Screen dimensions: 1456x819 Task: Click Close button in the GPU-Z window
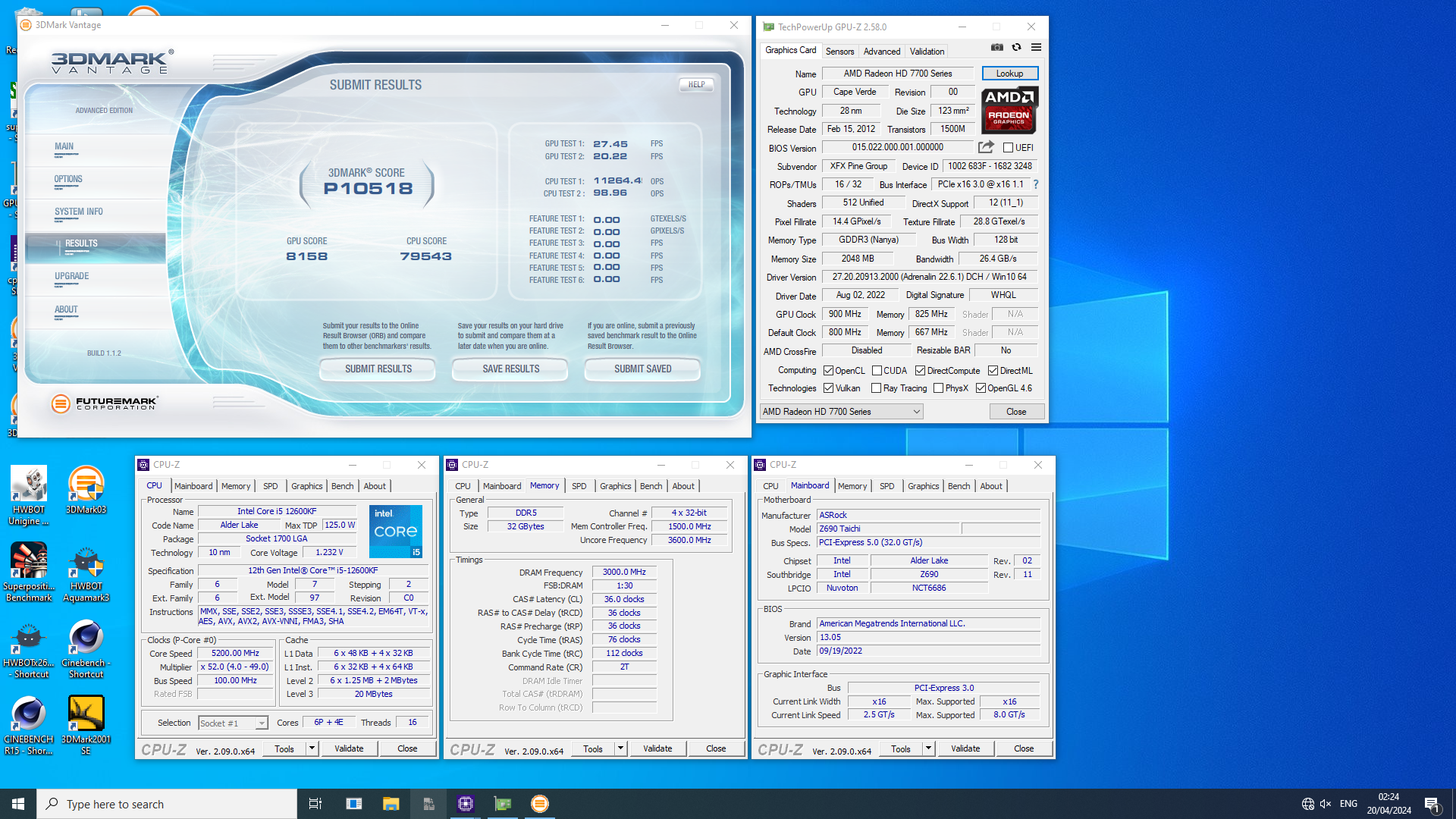[1016, 412]
